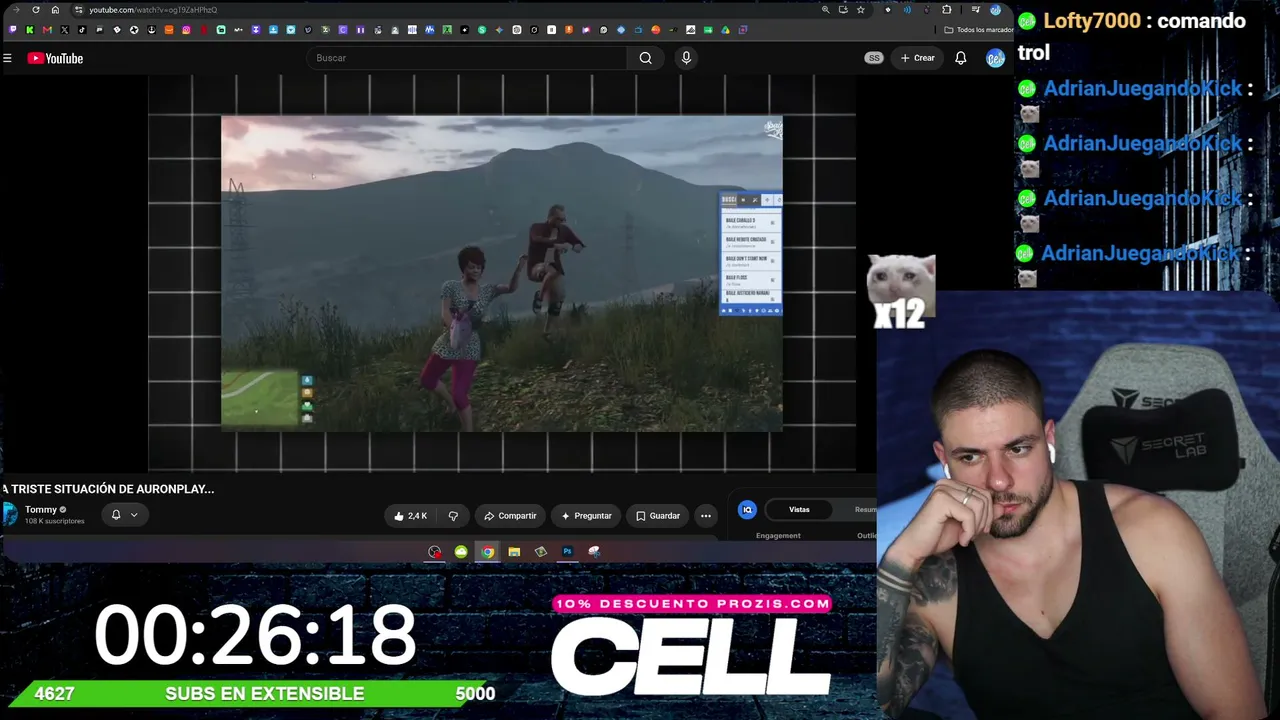1280x720 pixels.
Task: Open more actions three-dot menu
Action: (706, 516)
